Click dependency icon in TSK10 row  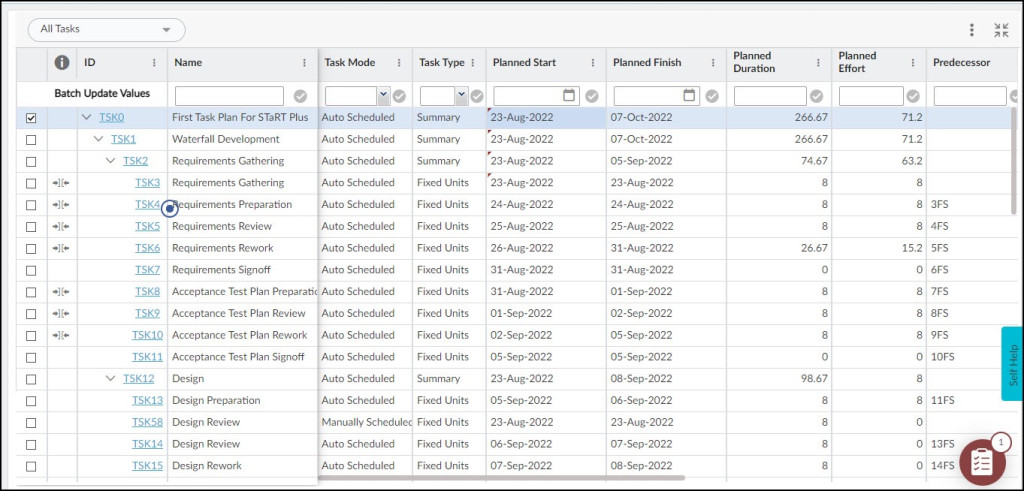pyautogui.click(x=61, y=336)
